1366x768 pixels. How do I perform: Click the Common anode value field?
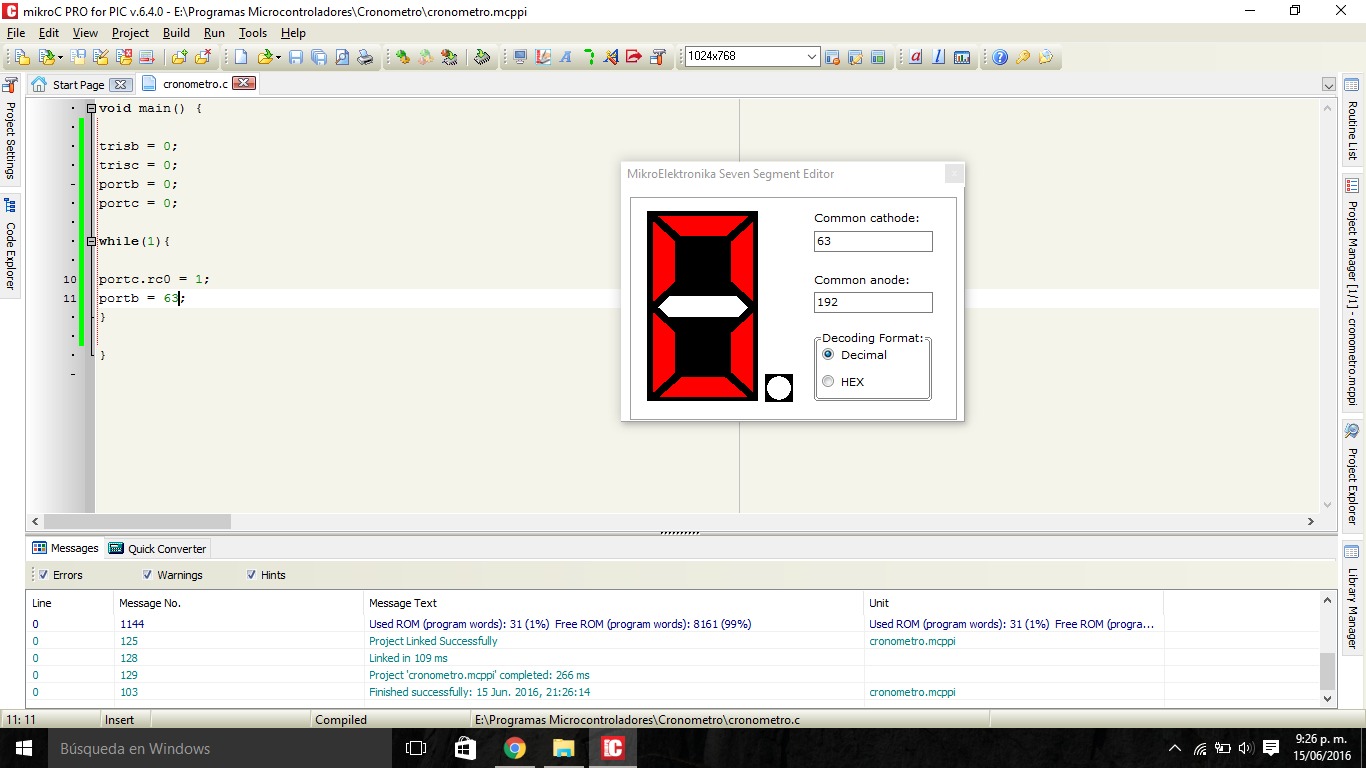pyautogui.click(x=873, y=302)
